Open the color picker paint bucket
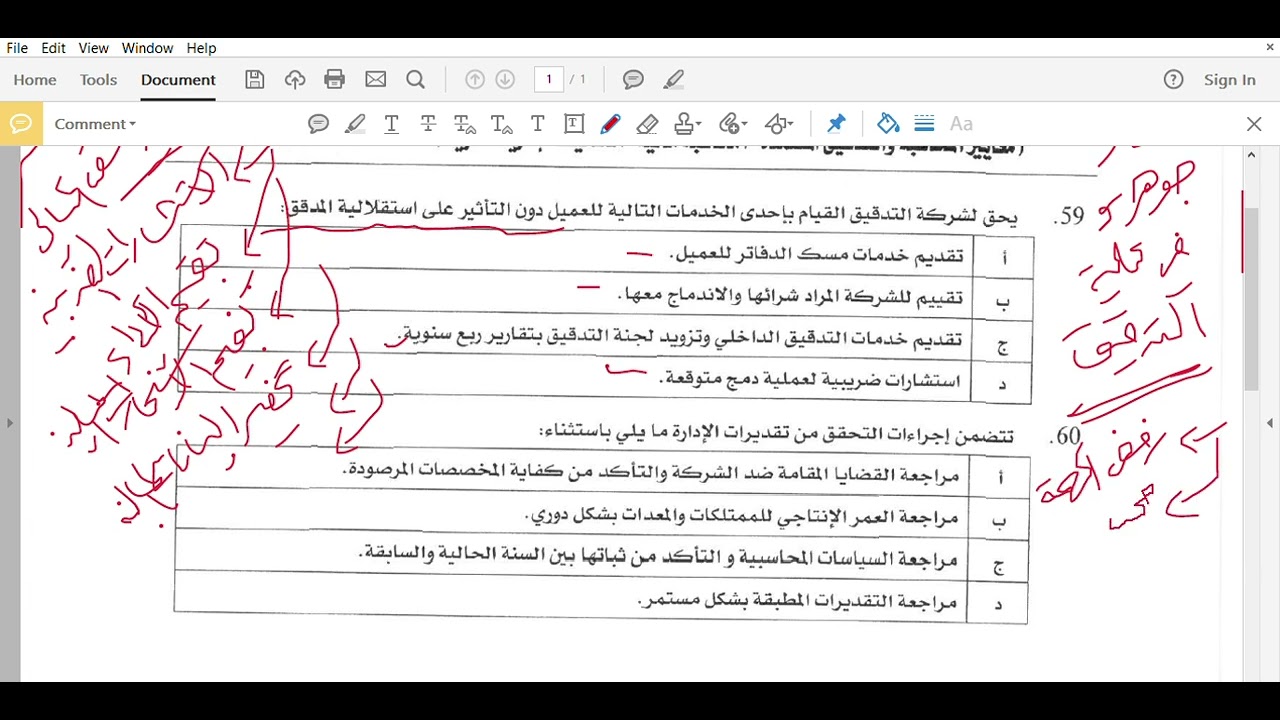The width and height of the screenshot is (1280, 720). coord(888,124)
